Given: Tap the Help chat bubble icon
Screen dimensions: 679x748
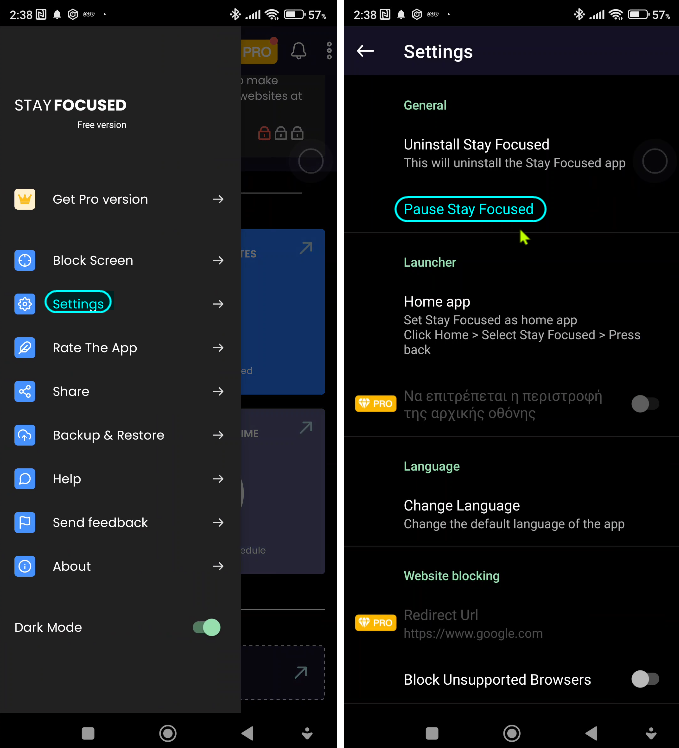Looking at the screenshot, I should pyautogui.click(x=24, y=479).
